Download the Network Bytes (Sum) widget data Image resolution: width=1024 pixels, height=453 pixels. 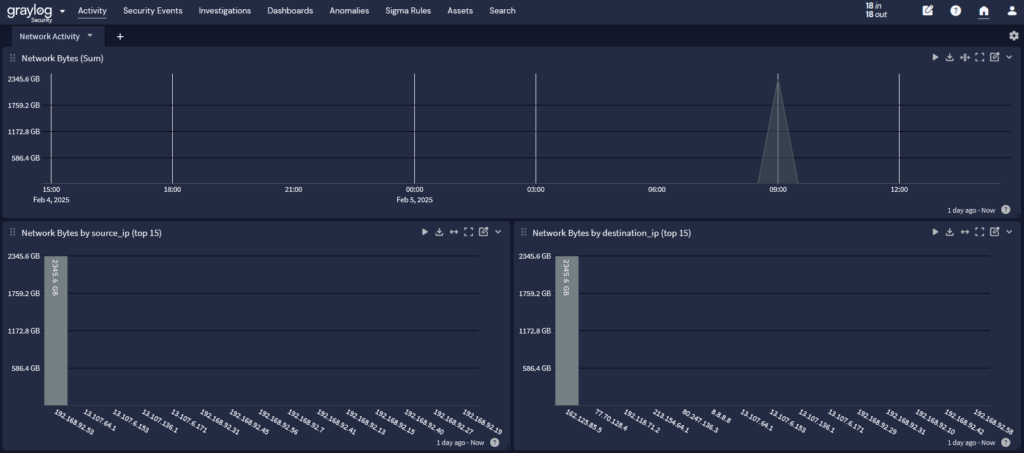(950, 58)
